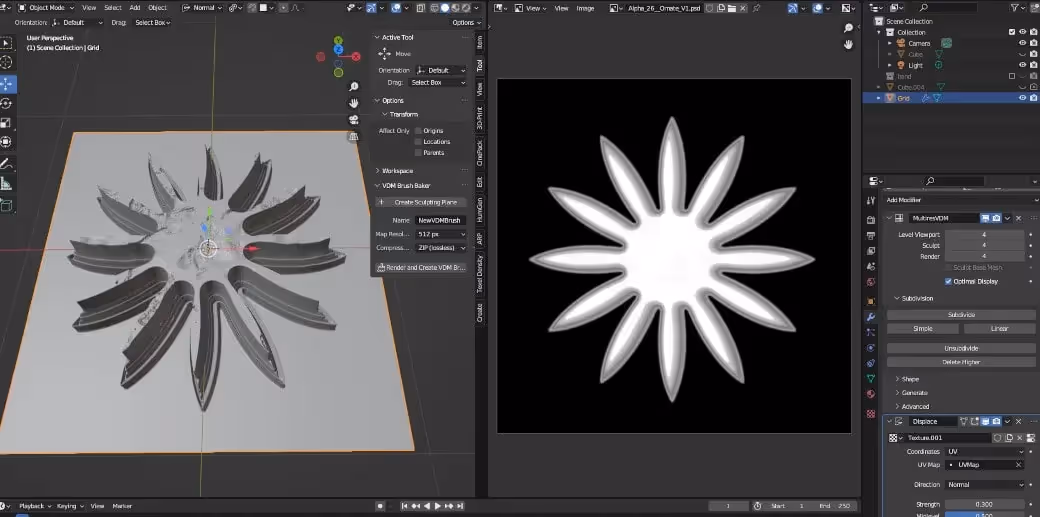The height and width of the screenshot is (517, 1040).
Task: Enable the Parents checkbox
Action: pyautogui.click(x=418, y=153)
